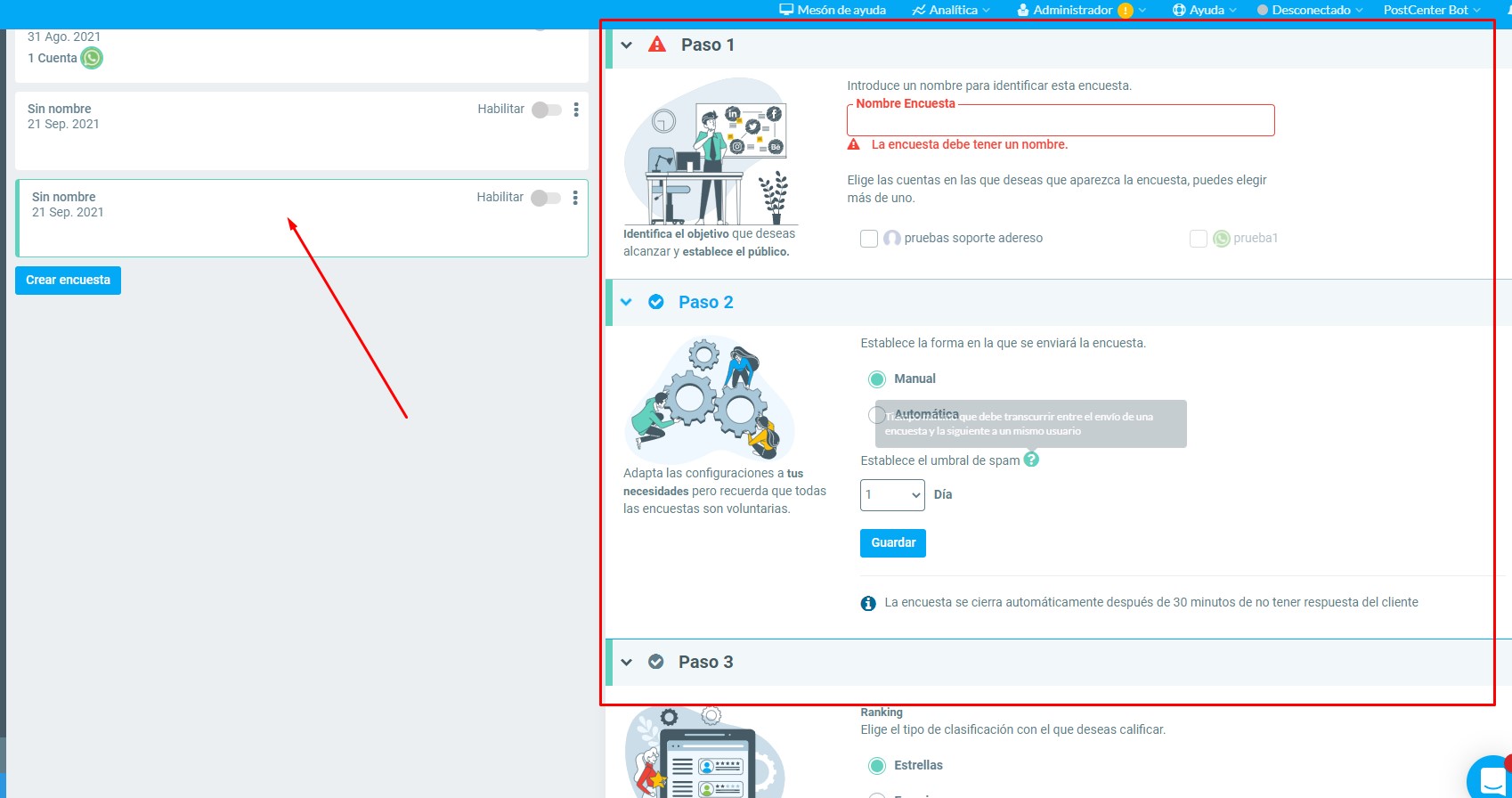
Task: Select the Estrellas ranking option
Action: [877, 766]
